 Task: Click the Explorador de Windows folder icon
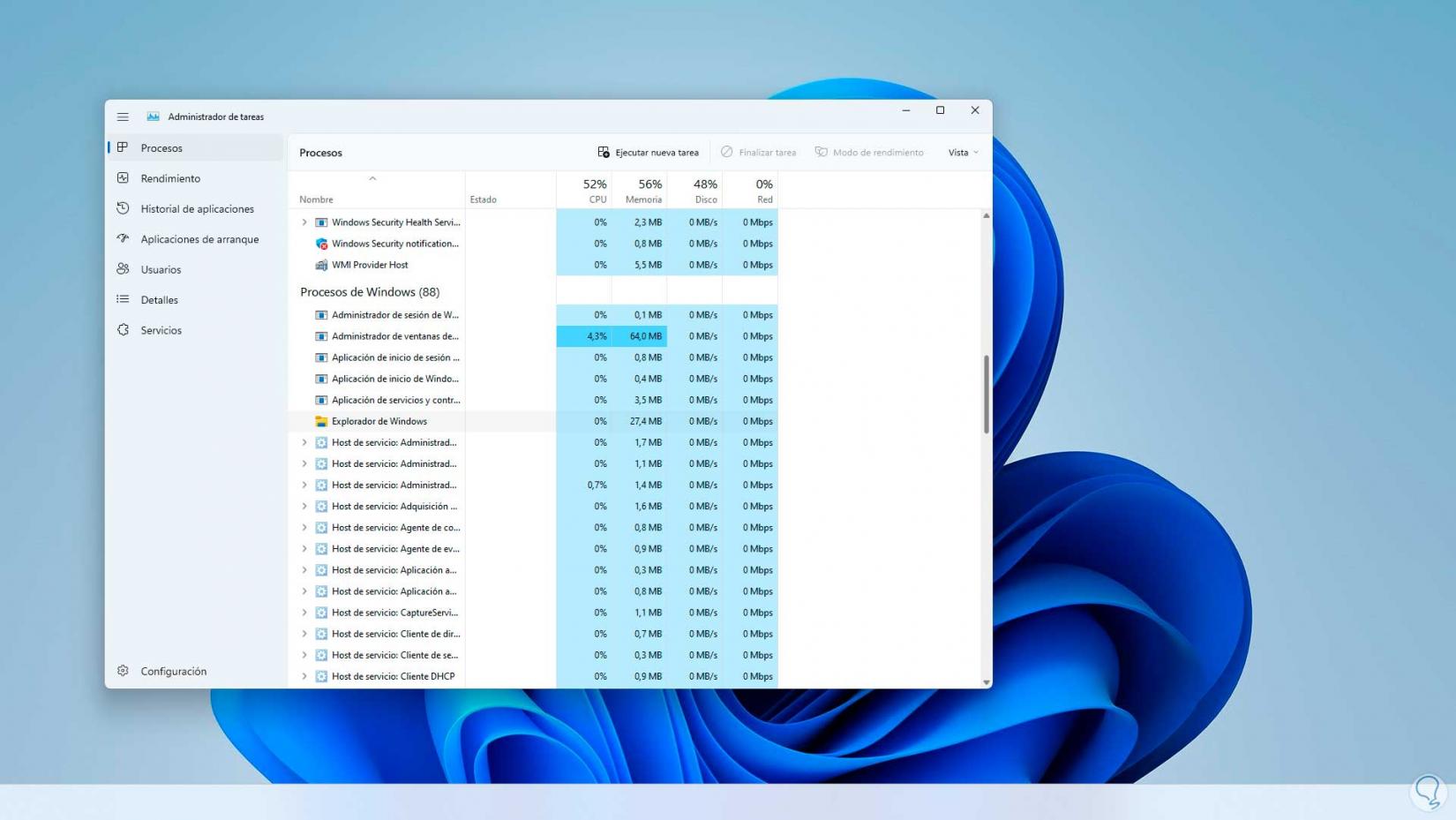pos(321,421)
